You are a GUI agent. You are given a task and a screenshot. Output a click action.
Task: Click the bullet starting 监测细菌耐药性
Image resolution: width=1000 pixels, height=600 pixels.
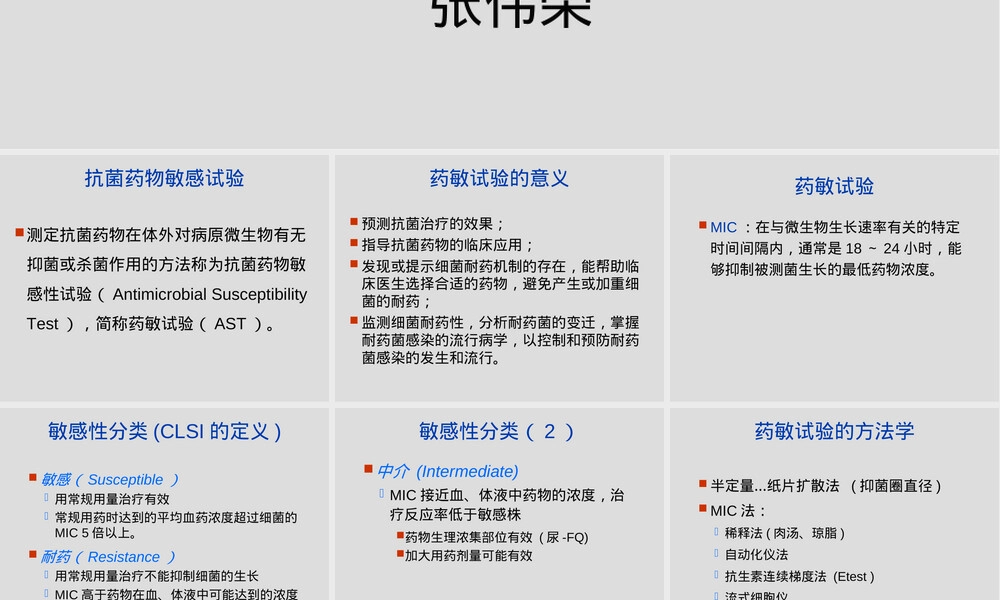pos(500,340)
